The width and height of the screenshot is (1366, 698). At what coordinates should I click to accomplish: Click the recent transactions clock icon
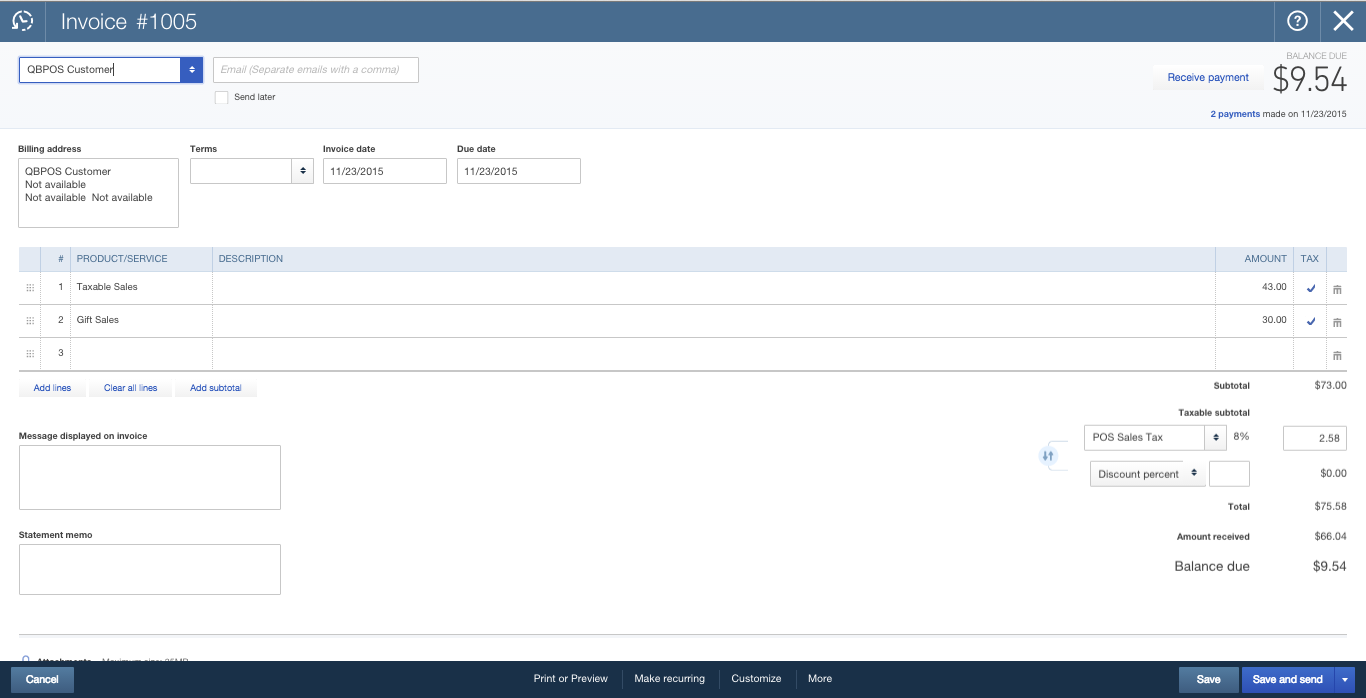point(22,21)
